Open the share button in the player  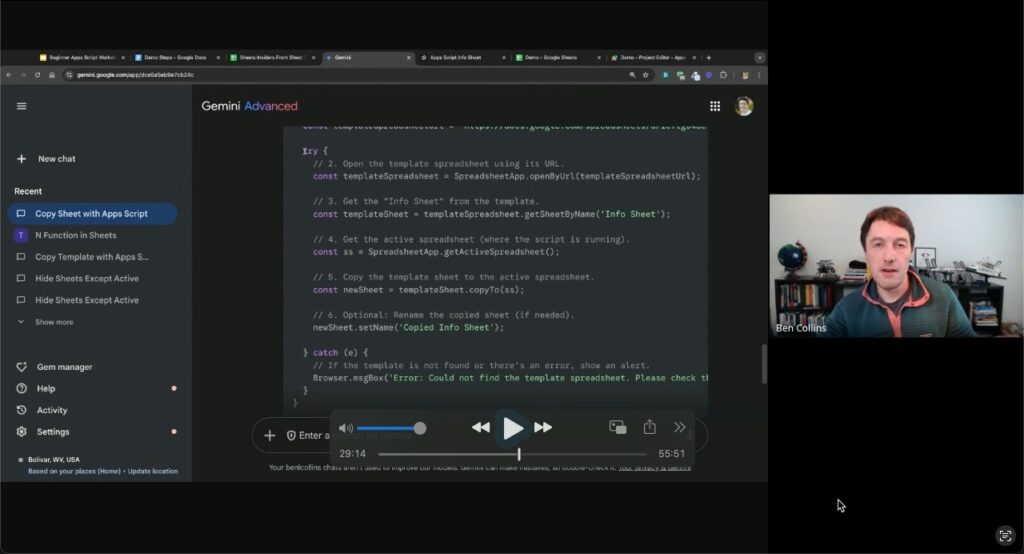[x=649, y=427]
